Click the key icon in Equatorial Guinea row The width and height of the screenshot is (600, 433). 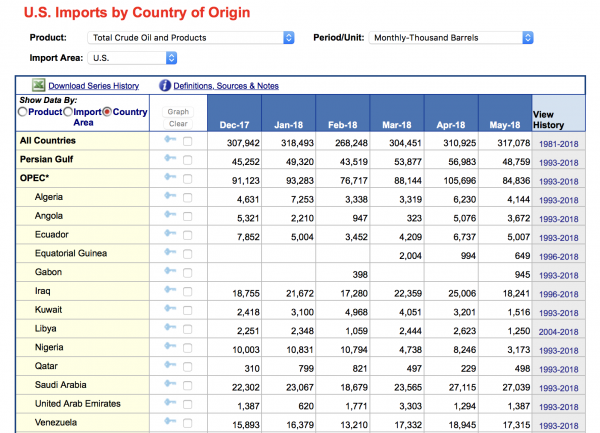coord(170,252)
